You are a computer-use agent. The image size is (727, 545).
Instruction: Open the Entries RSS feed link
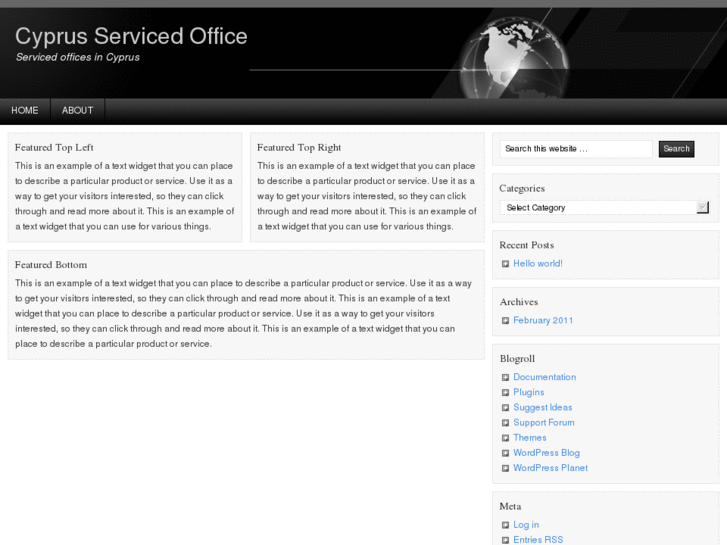[538, 540]
